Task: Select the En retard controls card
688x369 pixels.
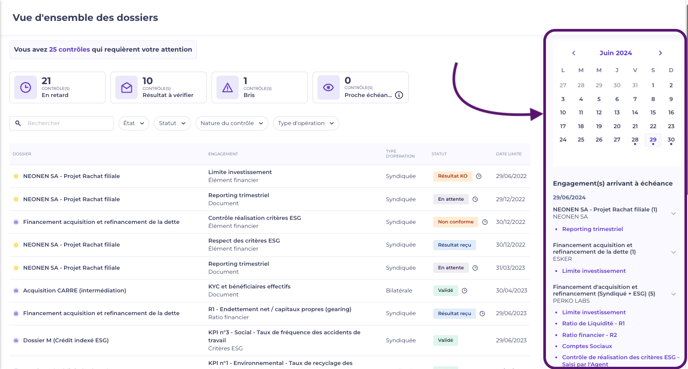Action: coord(57,87)
